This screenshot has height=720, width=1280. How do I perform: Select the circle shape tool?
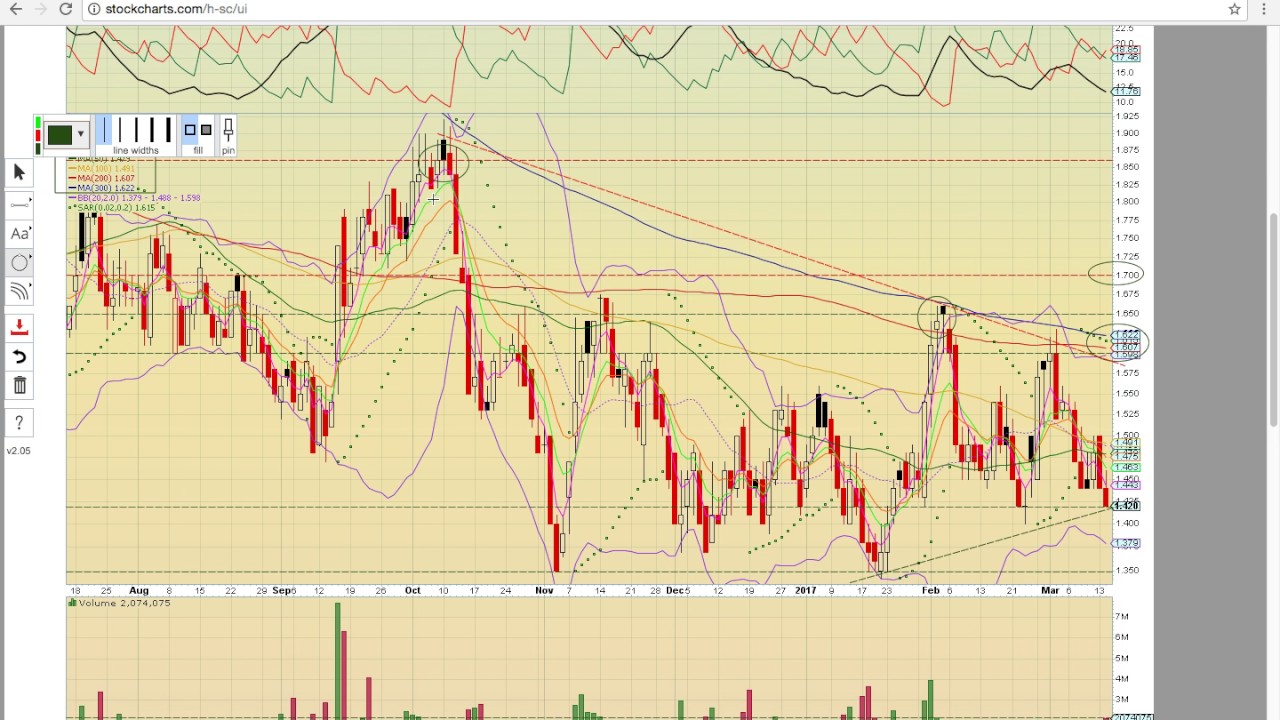[x=19, y=263]
